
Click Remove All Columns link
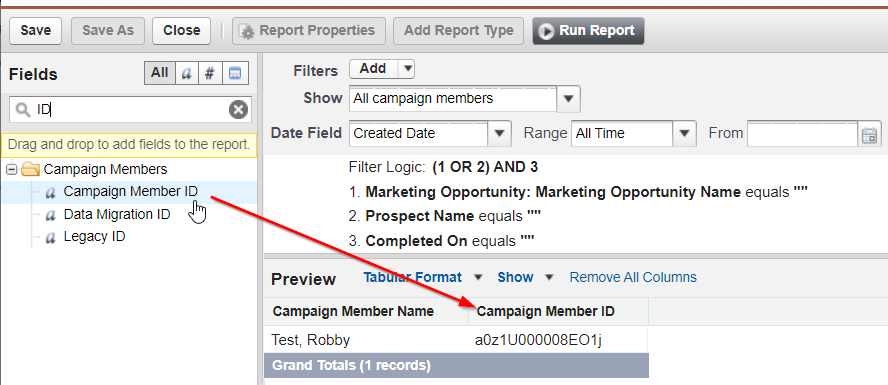pos(633,277)
